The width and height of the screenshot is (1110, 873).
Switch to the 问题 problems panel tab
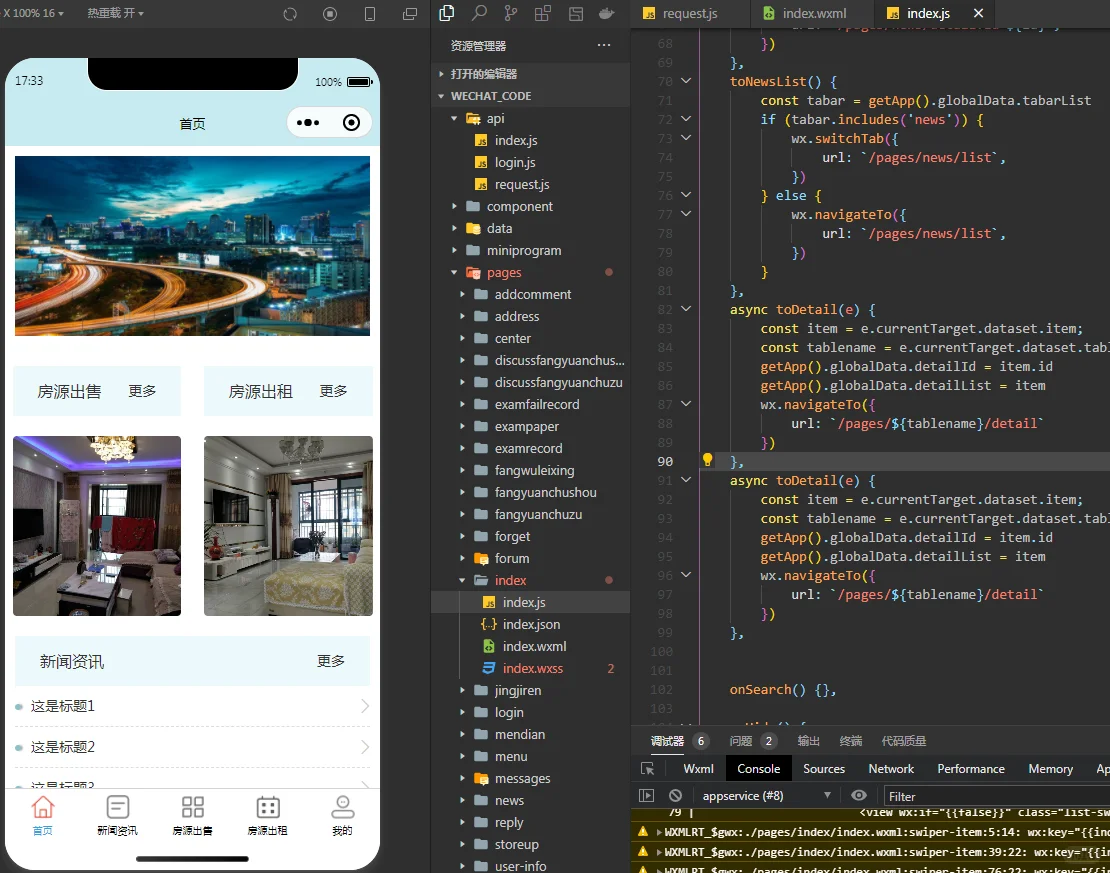coord(741,741)
